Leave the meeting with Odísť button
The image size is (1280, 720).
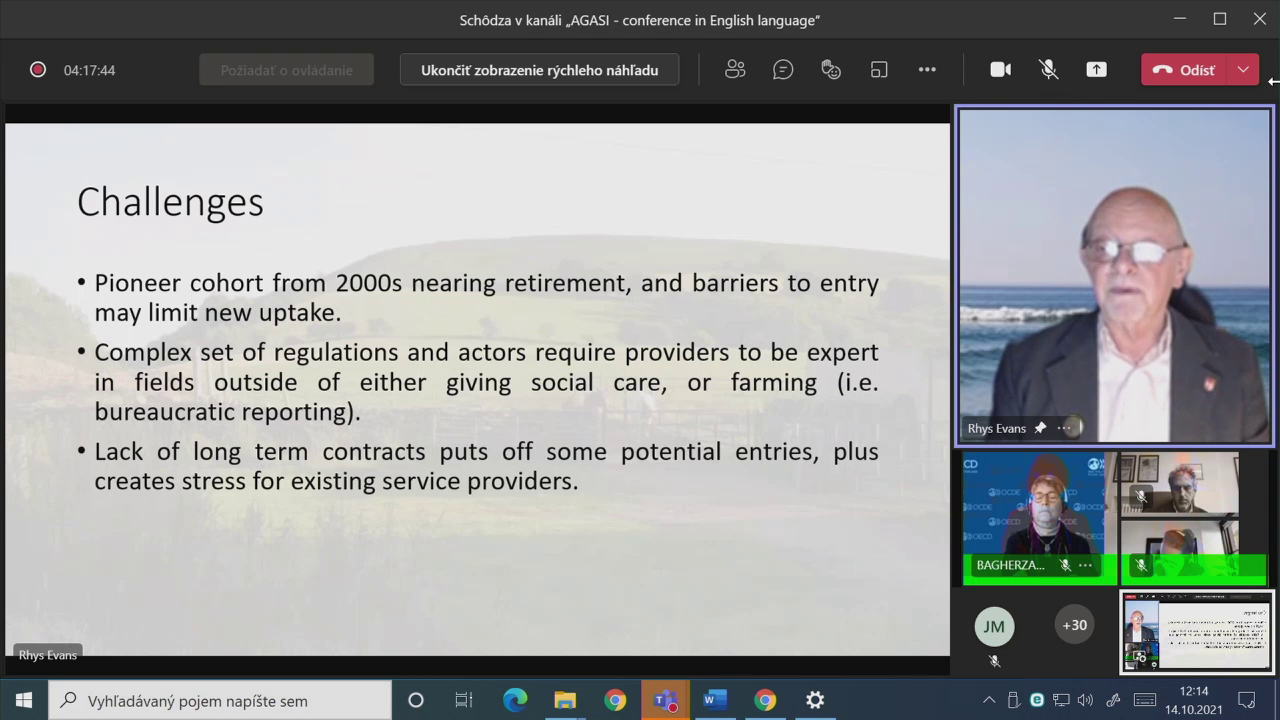pos(1186,70)
